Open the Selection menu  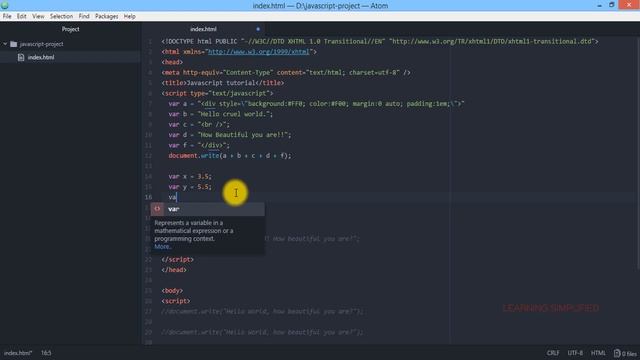point(61,16)
